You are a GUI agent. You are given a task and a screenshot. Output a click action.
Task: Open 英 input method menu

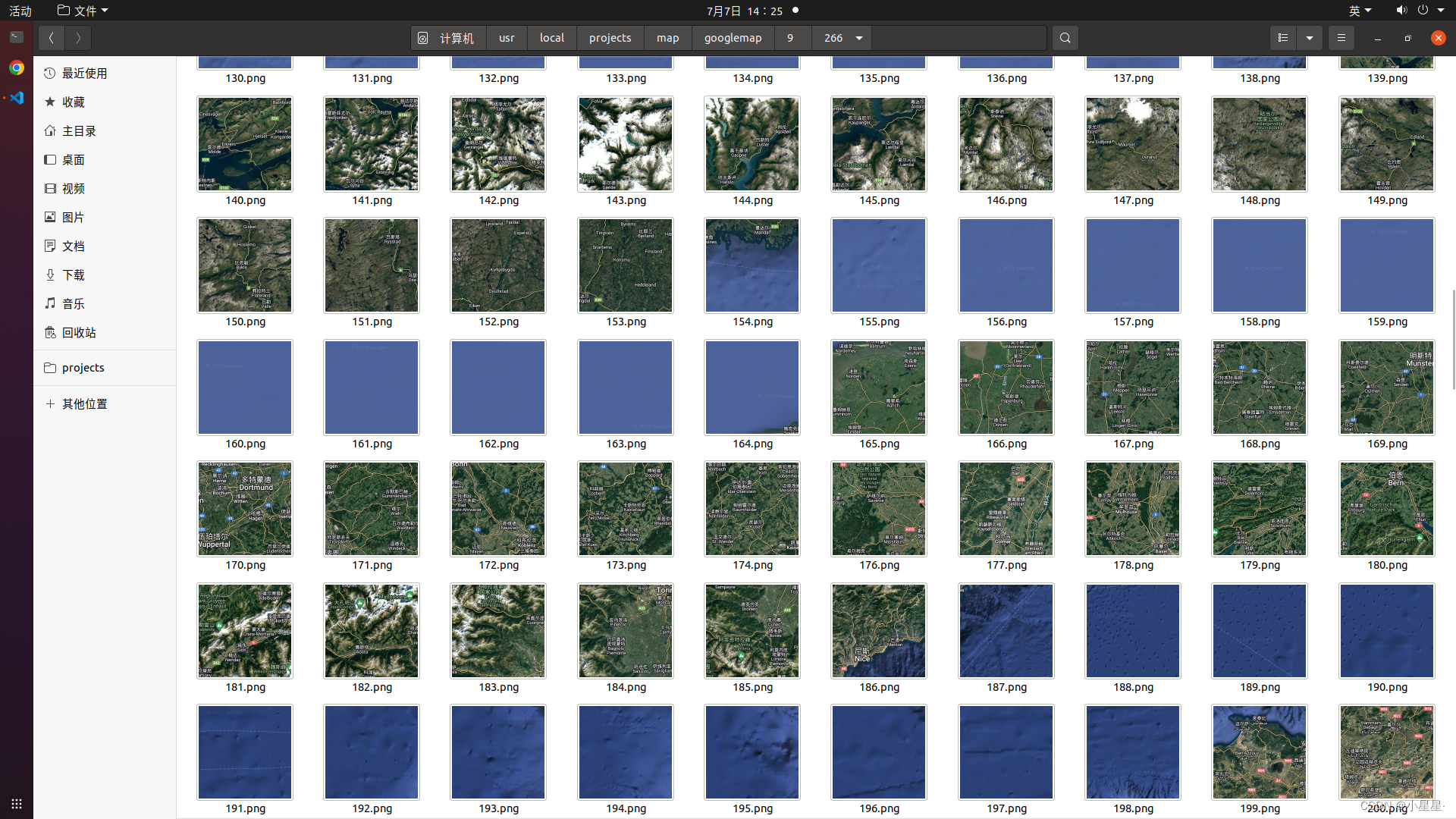tap(1360, 11)
